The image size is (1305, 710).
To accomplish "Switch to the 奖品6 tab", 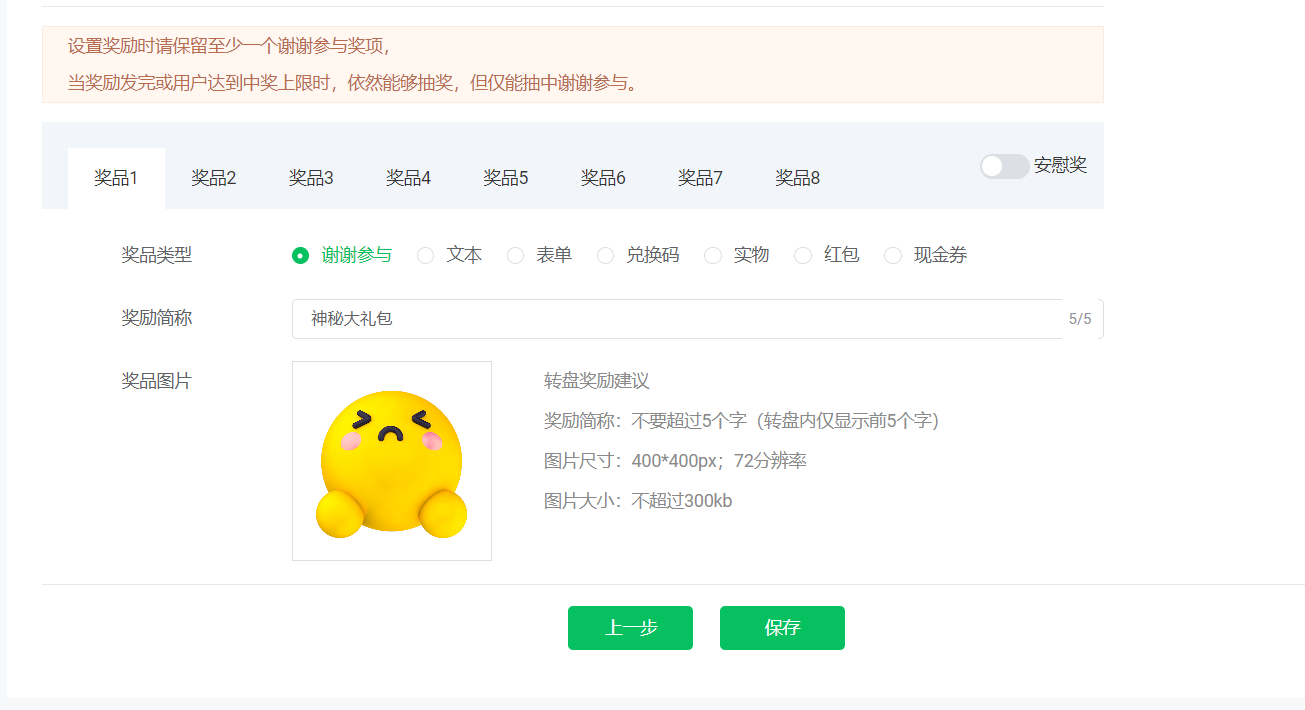I will coord(603,178).
